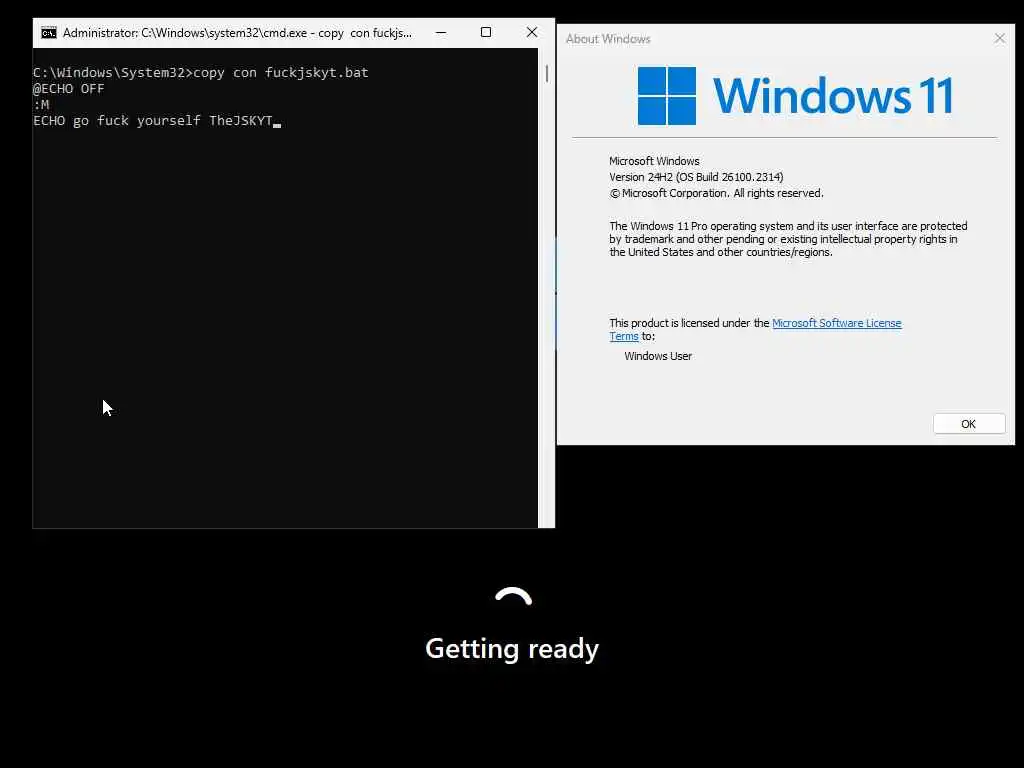Click the 'Getting ready' text
The image size is (1024, 768).
point(512,649)
